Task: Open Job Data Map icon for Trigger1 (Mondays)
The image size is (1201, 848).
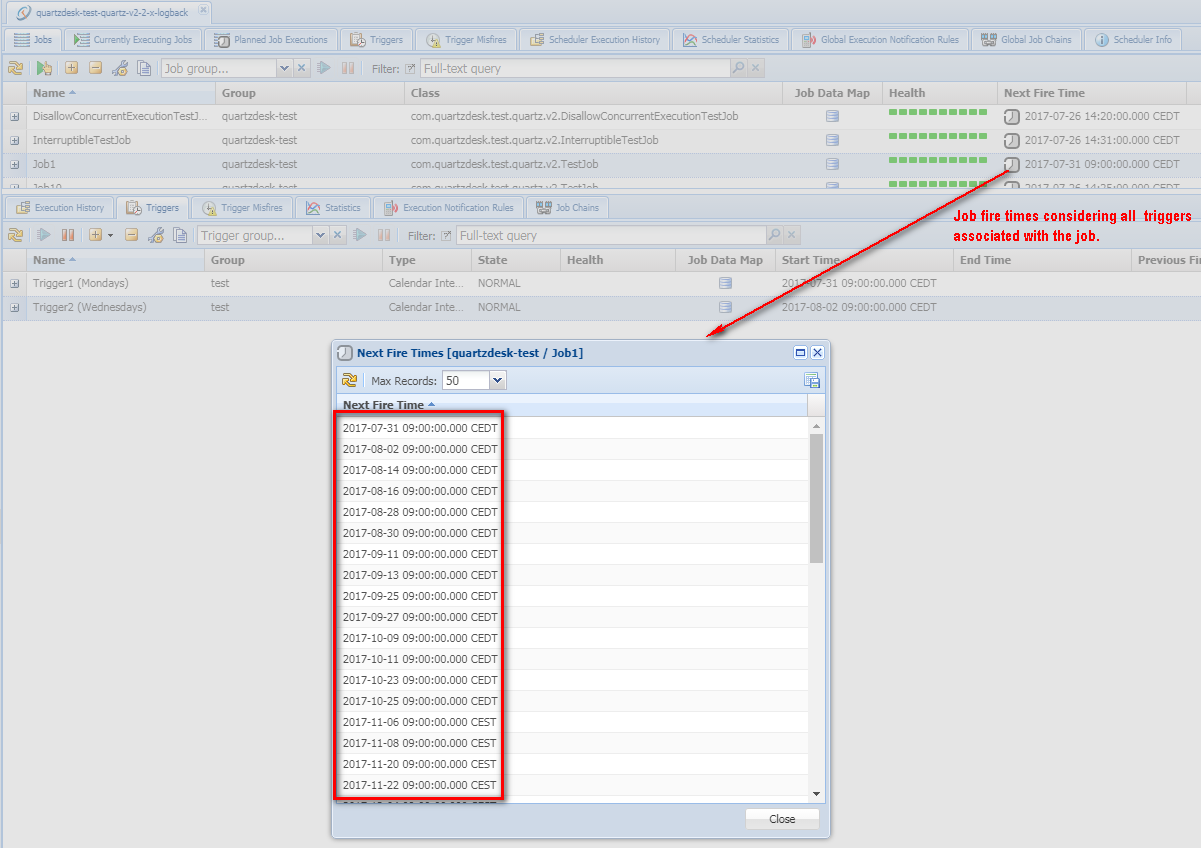Action: tap(725, 283)
